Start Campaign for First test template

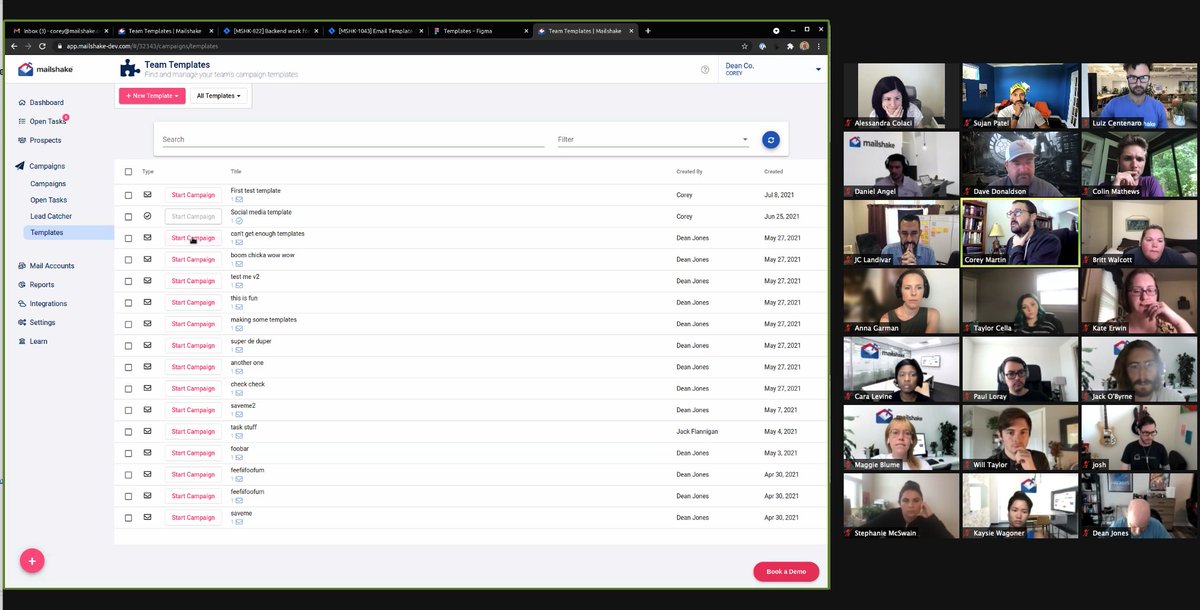(193, 195)
